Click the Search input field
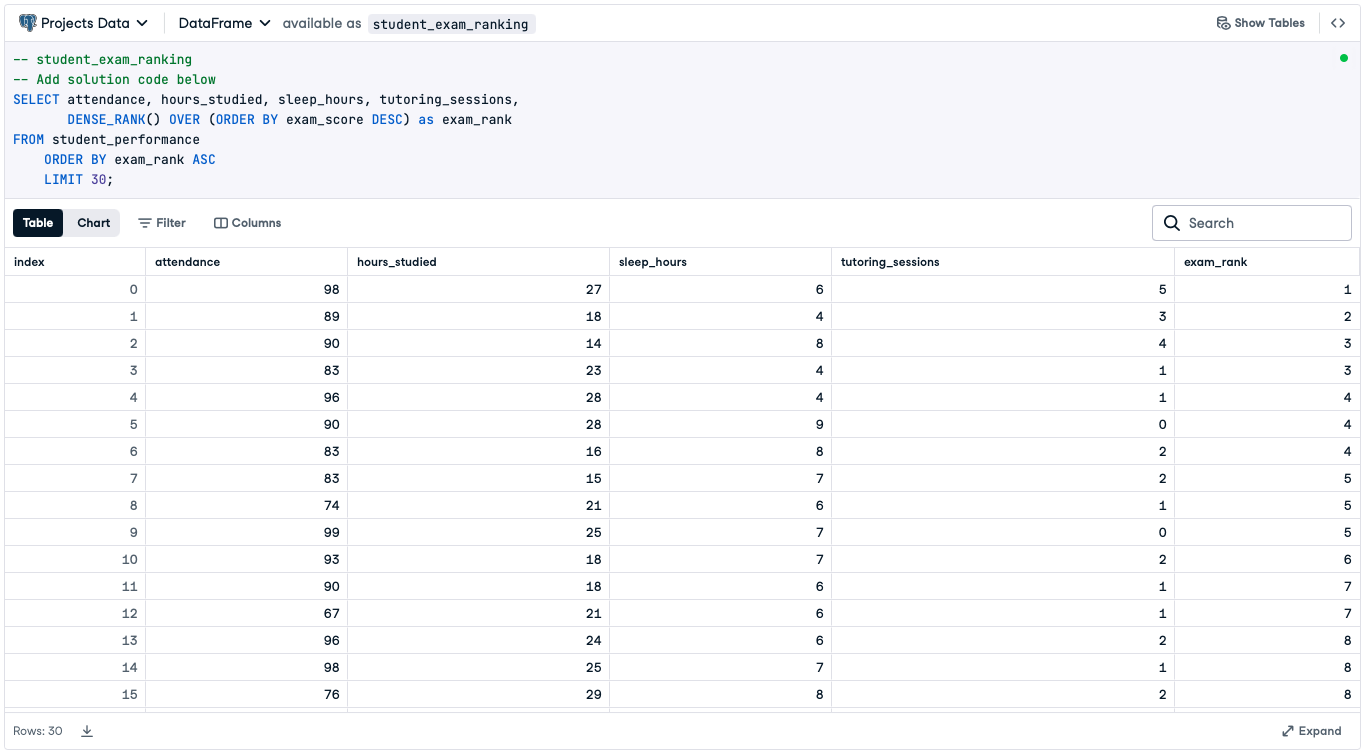The height and width of the screenshot is (756, 1368). coord(1252,223)
